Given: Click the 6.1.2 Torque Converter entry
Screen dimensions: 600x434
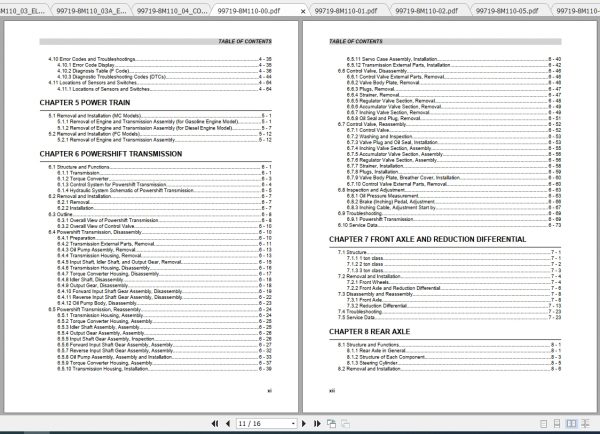Looking at the screenshot, I should (164, 179).
